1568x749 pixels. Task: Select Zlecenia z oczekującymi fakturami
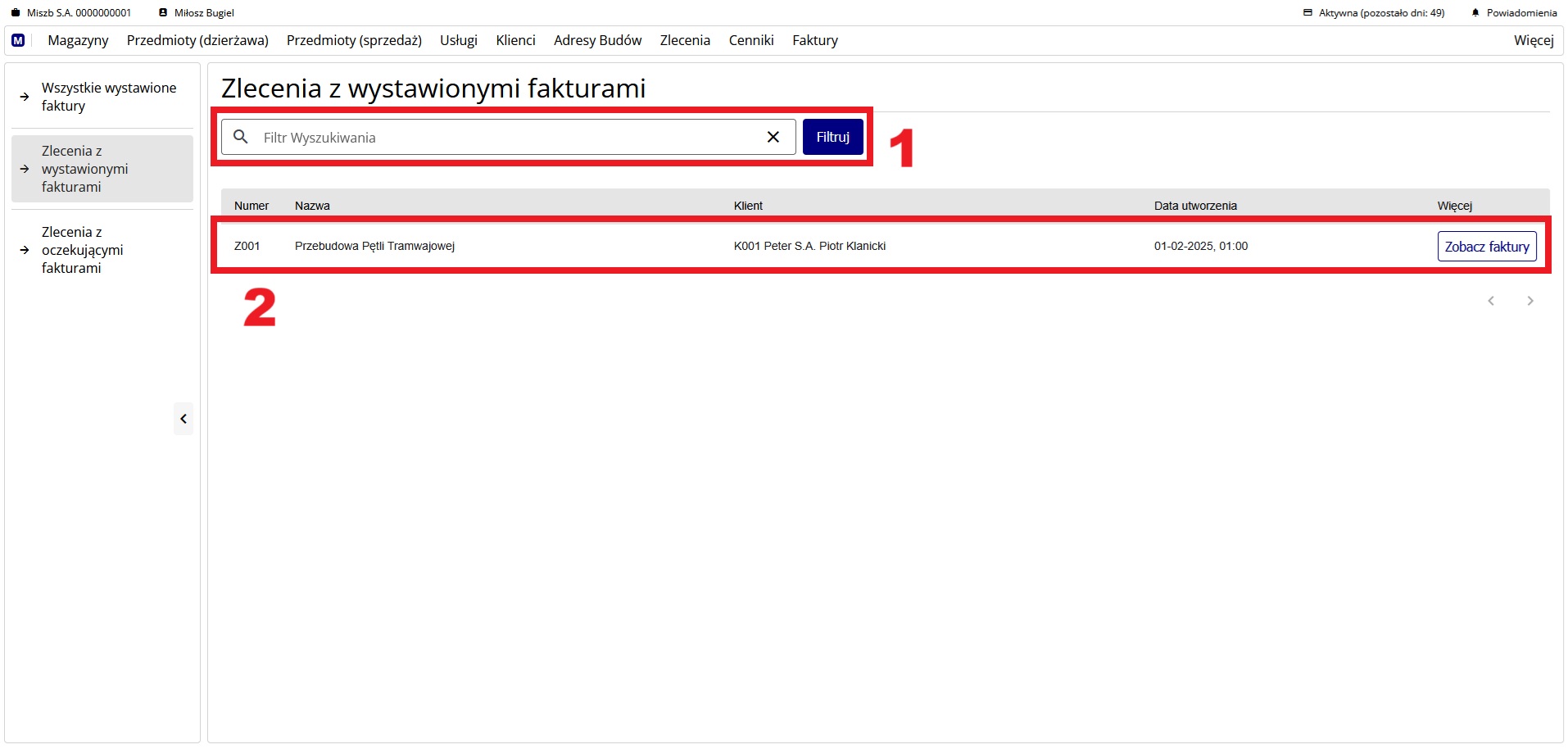(82, 250)
